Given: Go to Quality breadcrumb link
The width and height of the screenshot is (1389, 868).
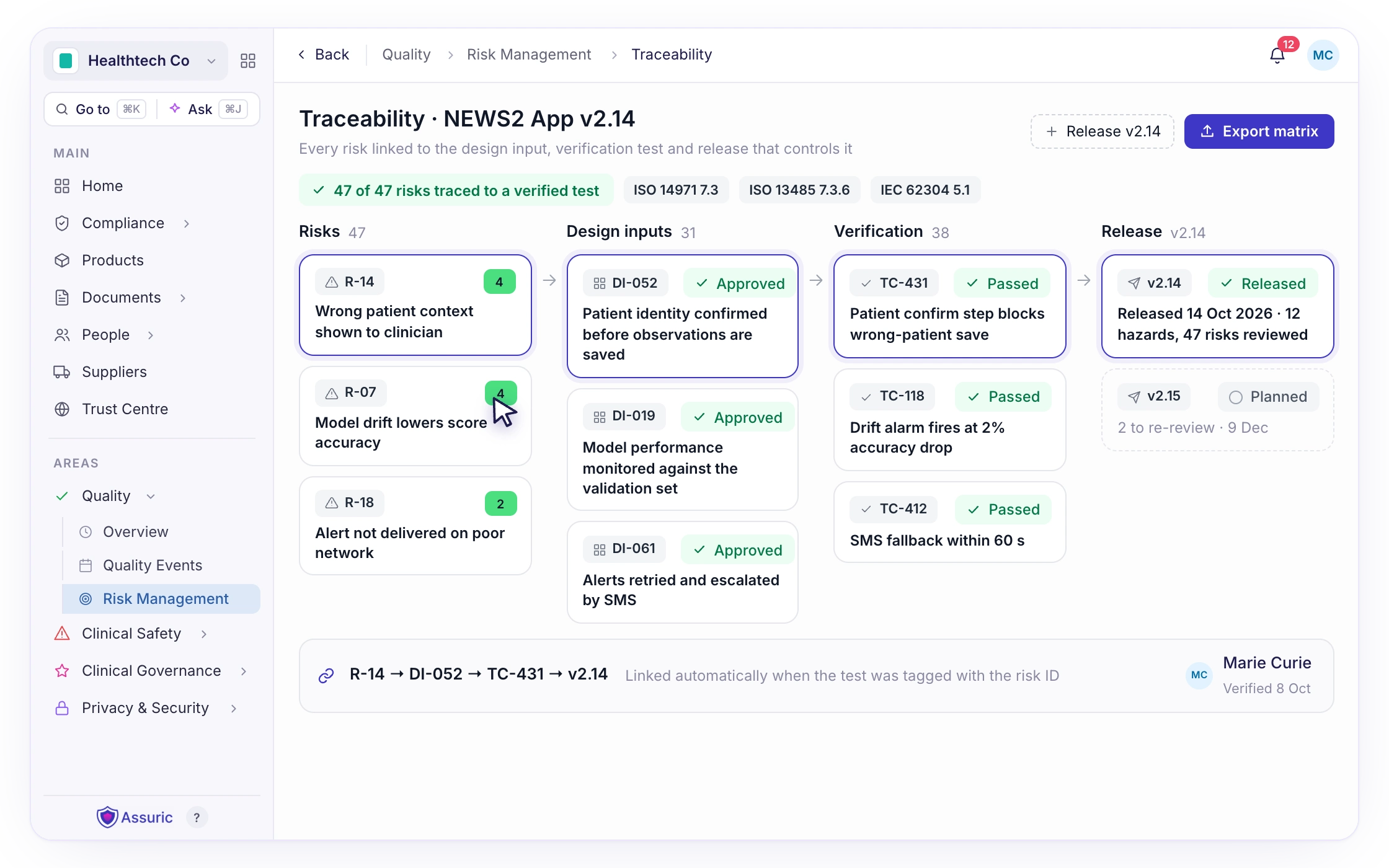Looking at the screenshot, I should pyautogui.click(x=406, y=55).
